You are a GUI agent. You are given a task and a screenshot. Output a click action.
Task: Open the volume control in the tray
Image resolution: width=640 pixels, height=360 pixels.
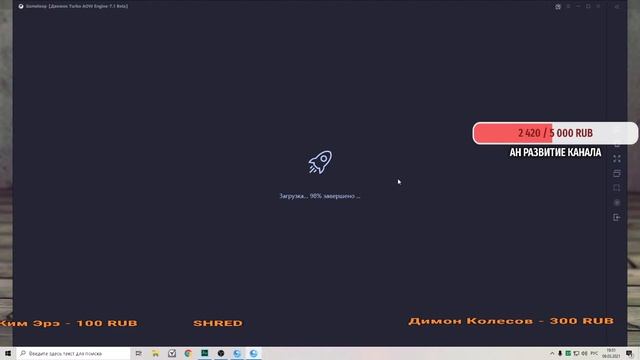[x=584, y=353]
